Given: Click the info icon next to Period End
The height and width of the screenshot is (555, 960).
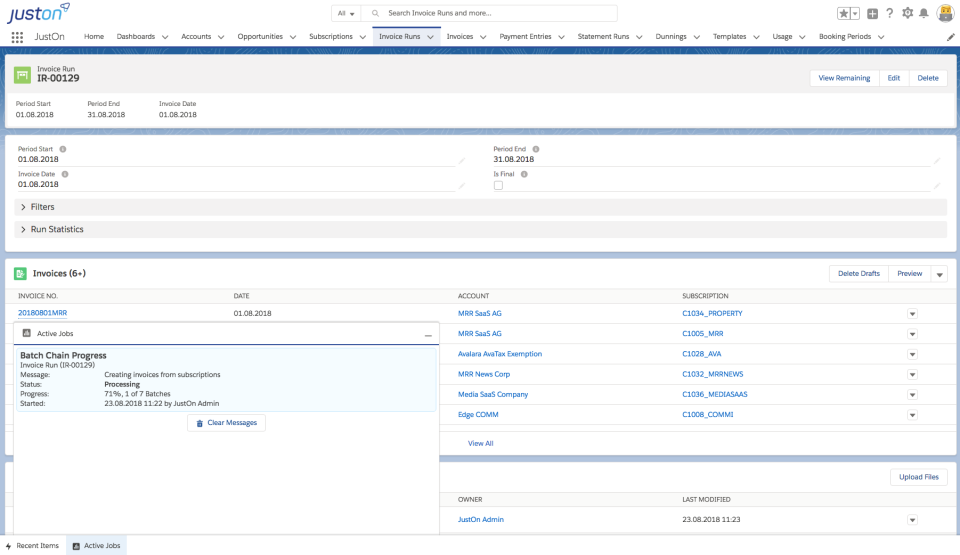Looking at the screenshot, I should coord(536,149).
